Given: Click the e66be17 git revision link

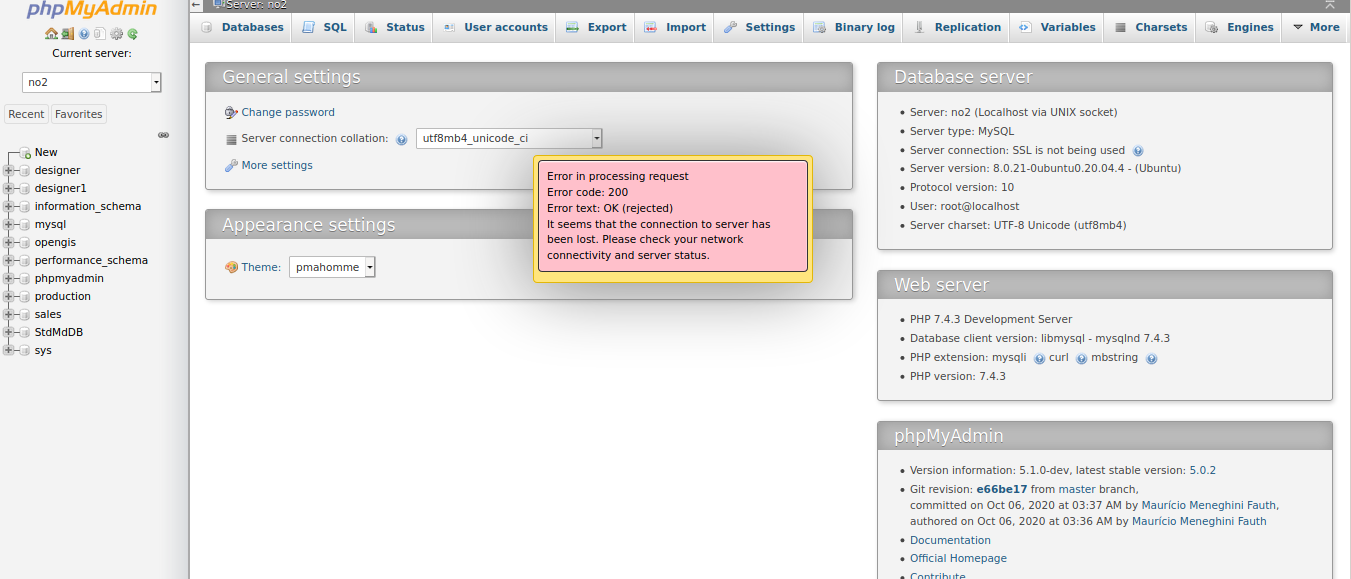Looking at the screenshot, I should [x=1002, y=490].
